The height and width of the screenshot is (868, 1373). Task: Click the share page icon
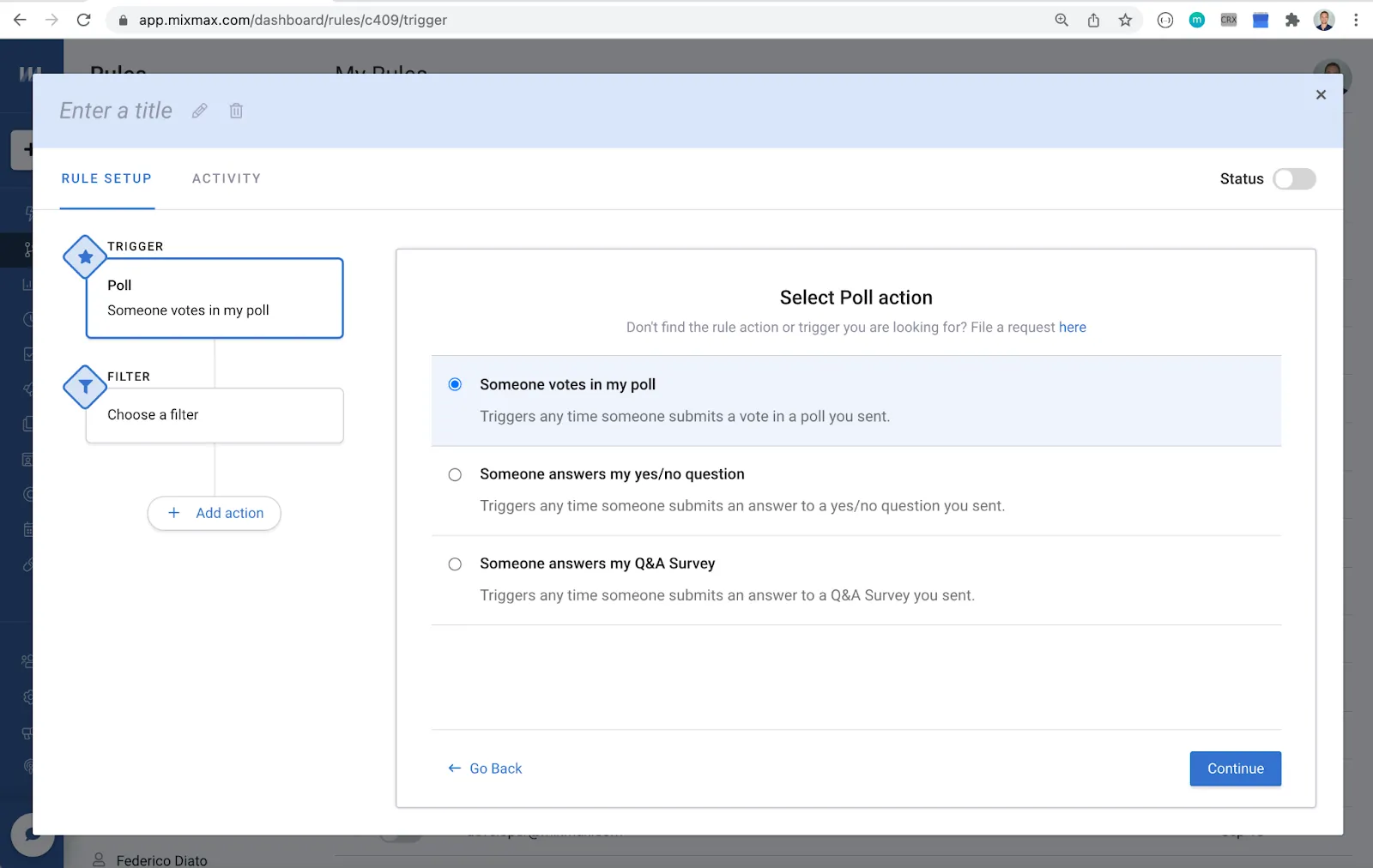click(x=1093, y=20)
